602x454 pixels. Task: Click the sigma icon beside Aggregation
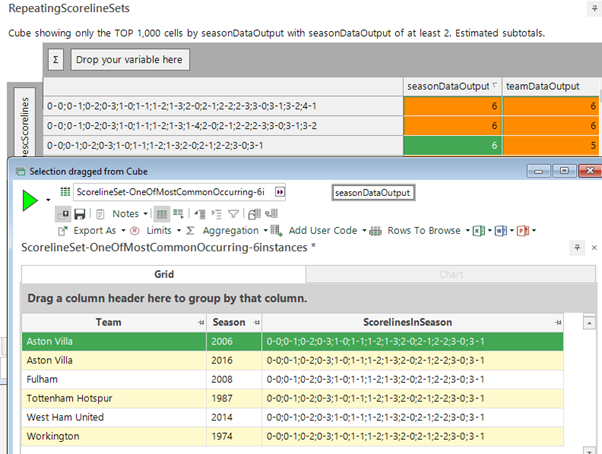pos(190,231)
